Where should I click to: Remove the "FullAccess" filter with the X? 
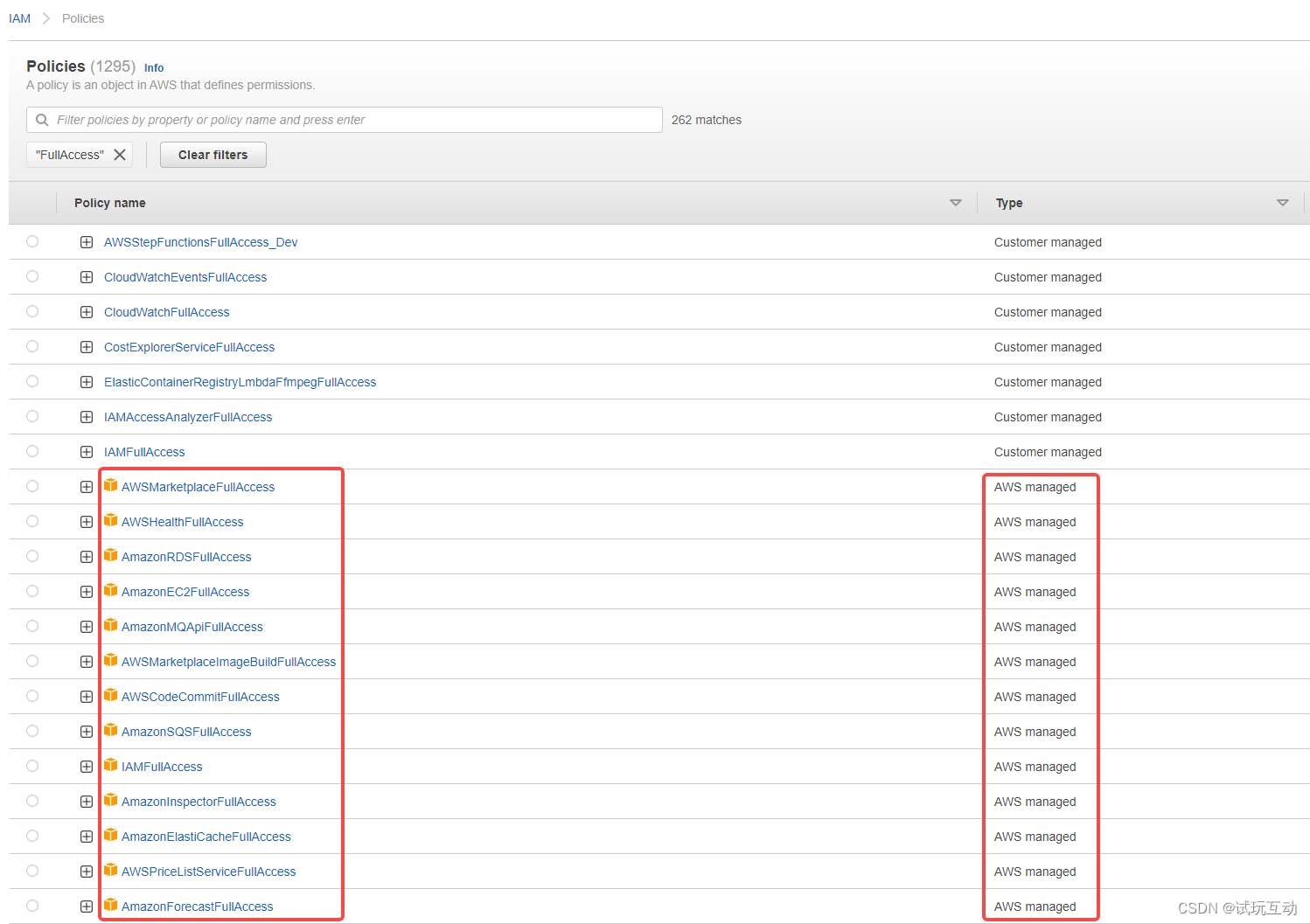[120, 155]
